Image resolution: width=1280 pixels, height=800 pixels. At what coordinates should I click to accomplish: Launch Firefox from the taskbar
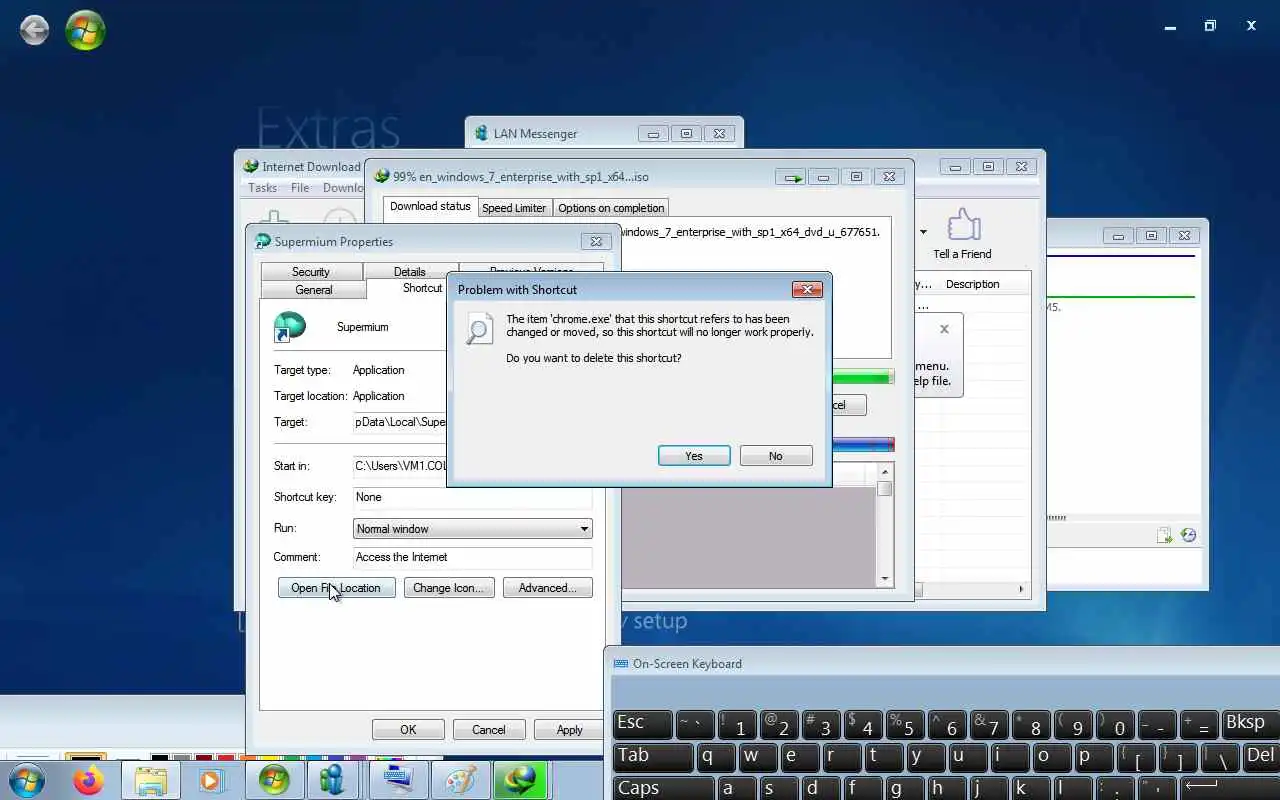pyautogui.click(x=88, y=781)
